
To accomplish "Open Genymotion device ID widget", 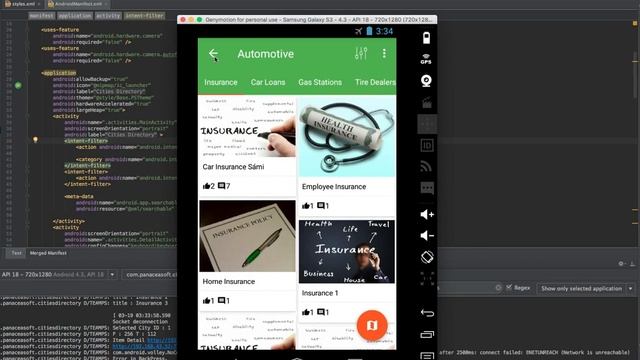I will (x=427, y=145).
